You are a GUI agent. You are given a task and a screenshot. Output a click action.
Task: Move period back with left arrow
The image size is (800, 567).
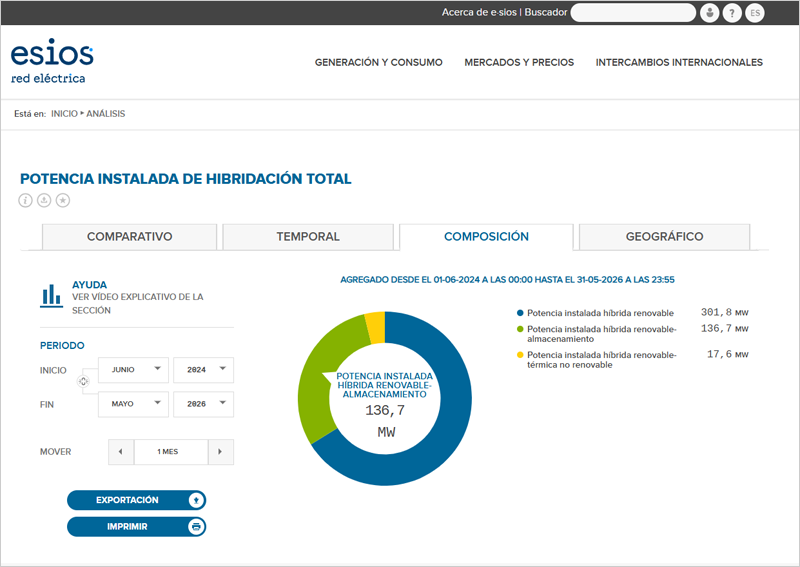click(121, 452)
